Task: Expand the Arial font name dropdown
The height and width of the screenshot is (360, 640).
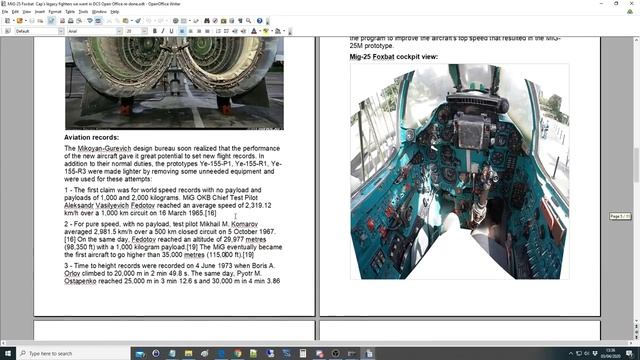Action: pyautogui.click(x=119, y=31)
